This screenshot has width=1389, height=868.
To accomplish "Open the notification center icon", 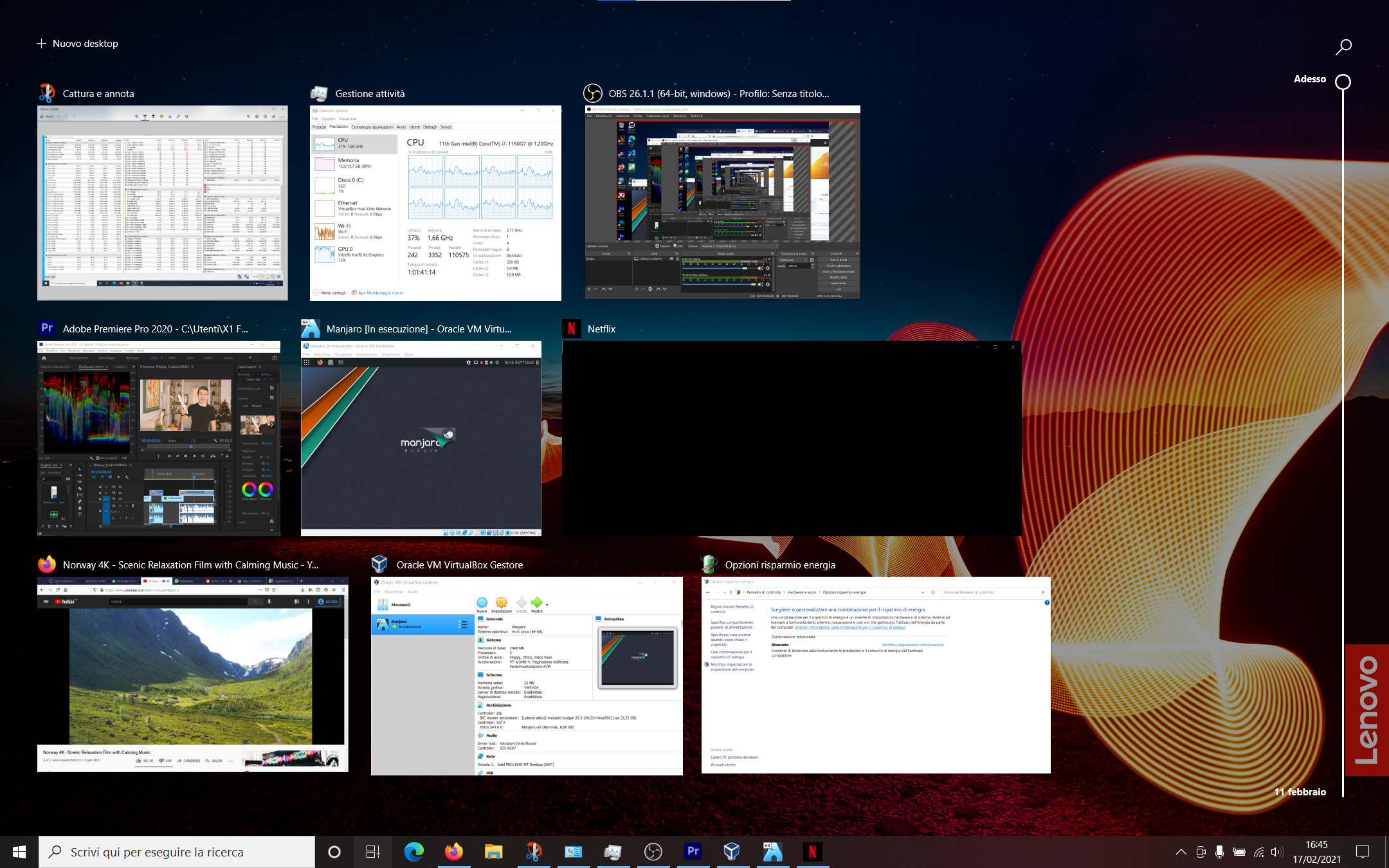I will (1362, 852).
